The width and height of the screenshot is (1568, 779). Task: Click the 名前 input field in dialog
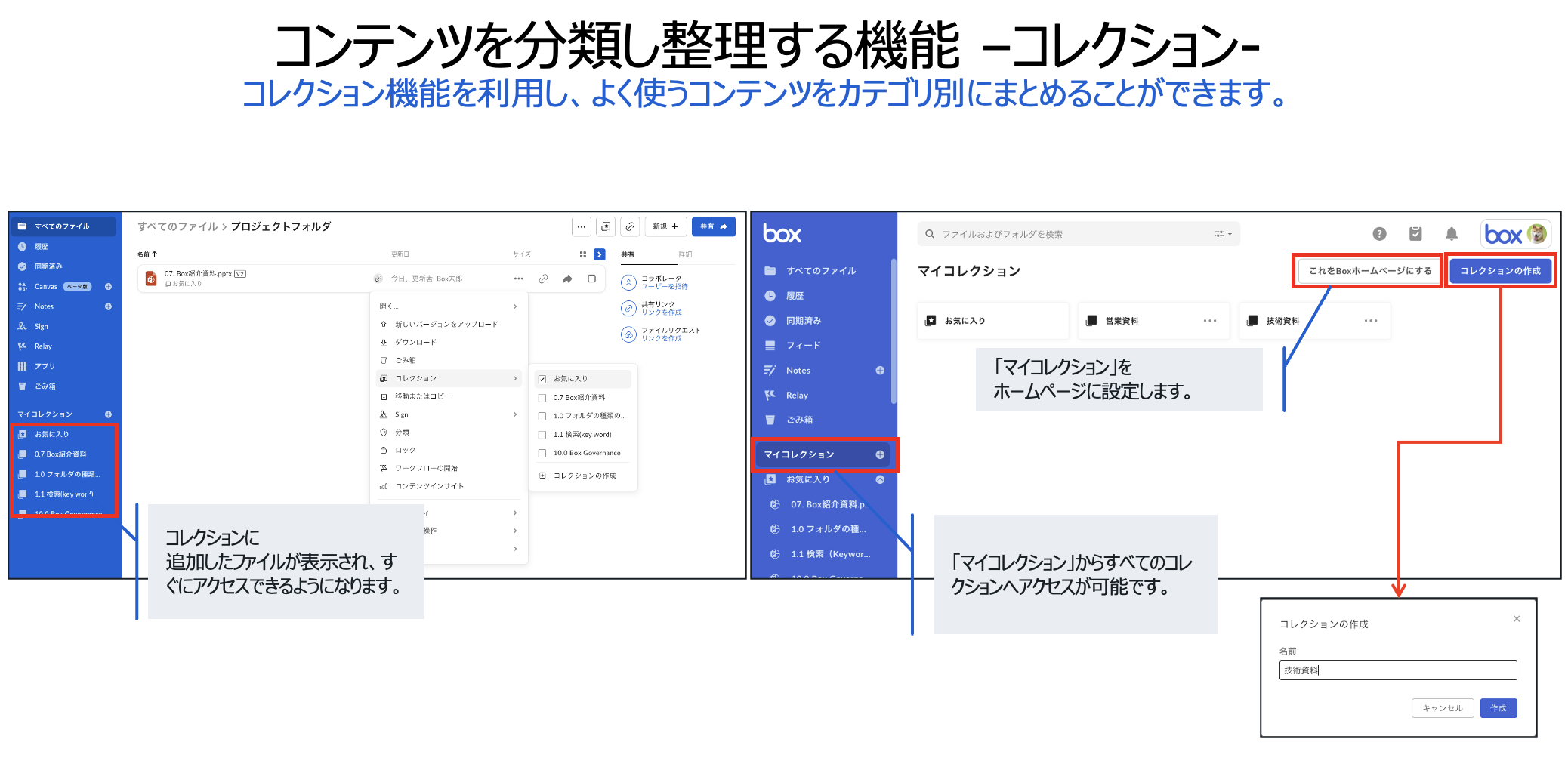pos(1397,670)
